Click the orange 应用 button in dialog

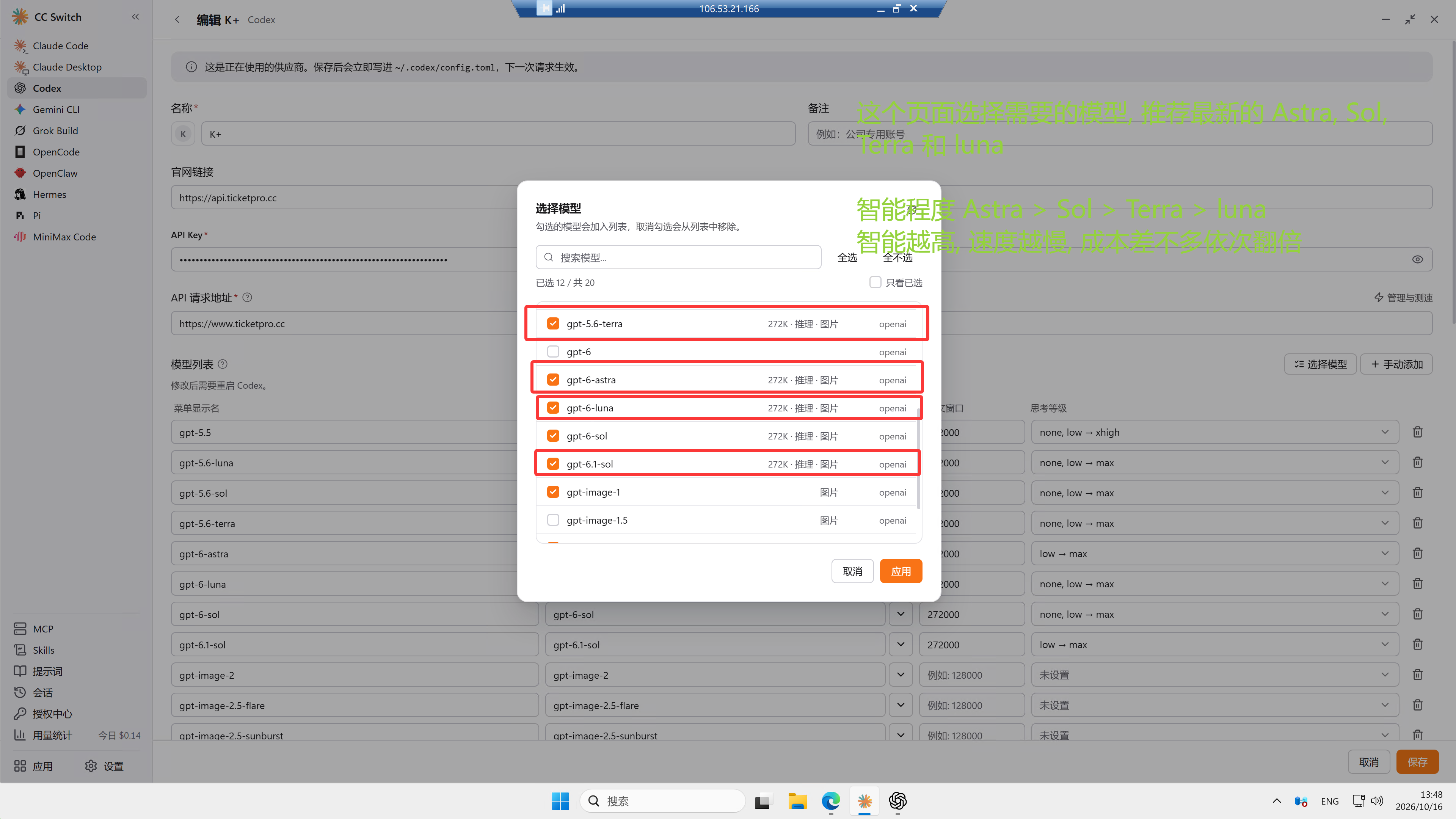(x=901, y=571)
